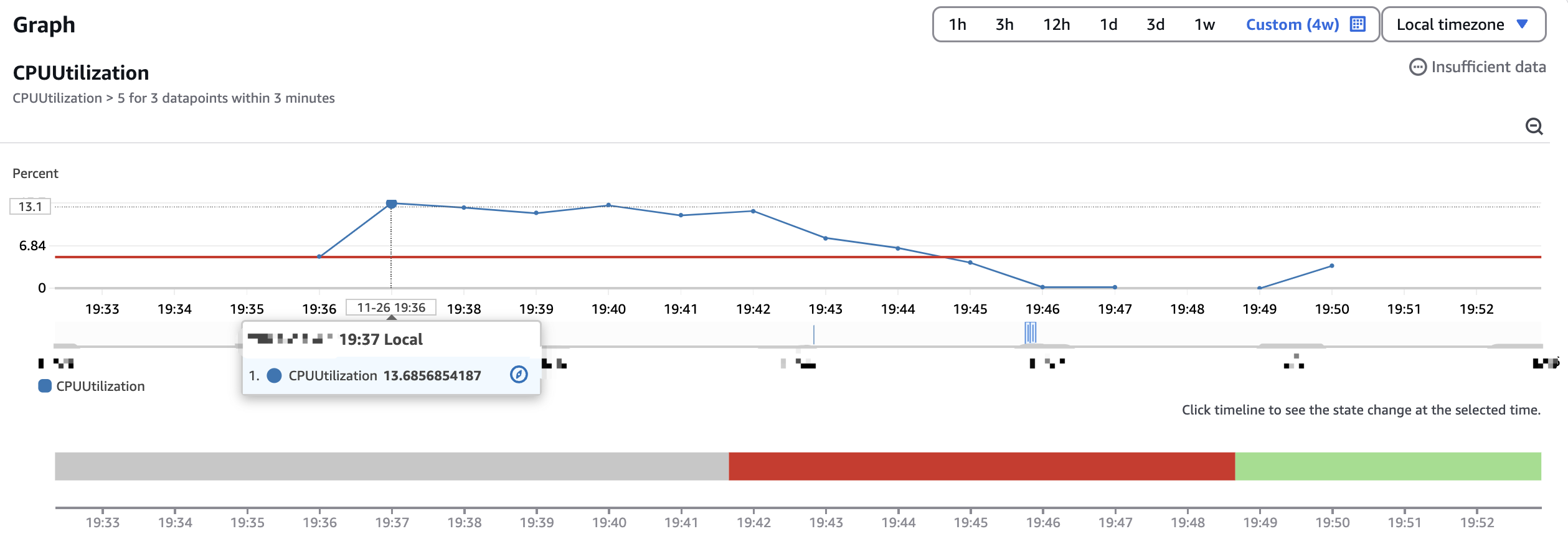Viewport: 1568px width, 544px height.
Task: Click the zoom out magnifier icon
Action: coord(1534,126)
